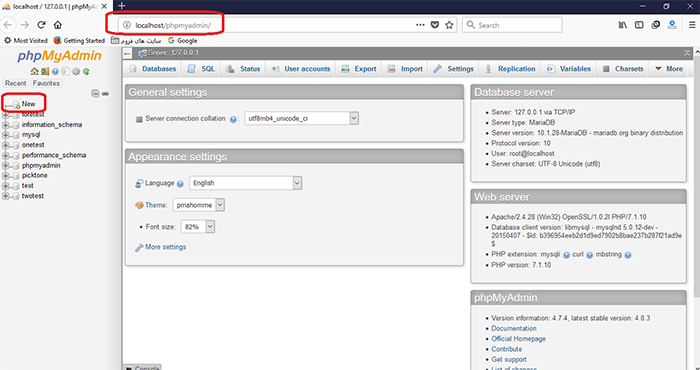Click Firefox reload page button
Image resolution: width=700 pixels, height=370 pixels.
pos(42,25)
